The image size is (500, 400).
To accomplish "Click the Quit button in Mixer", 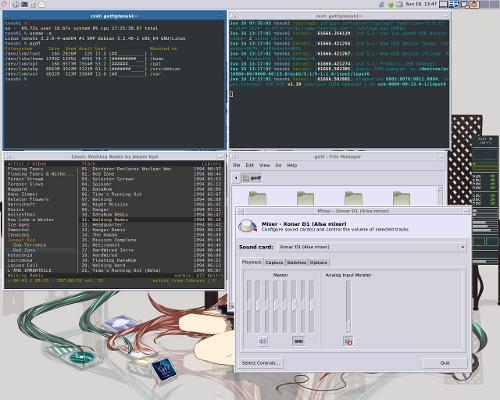I will tap(445, 363).
